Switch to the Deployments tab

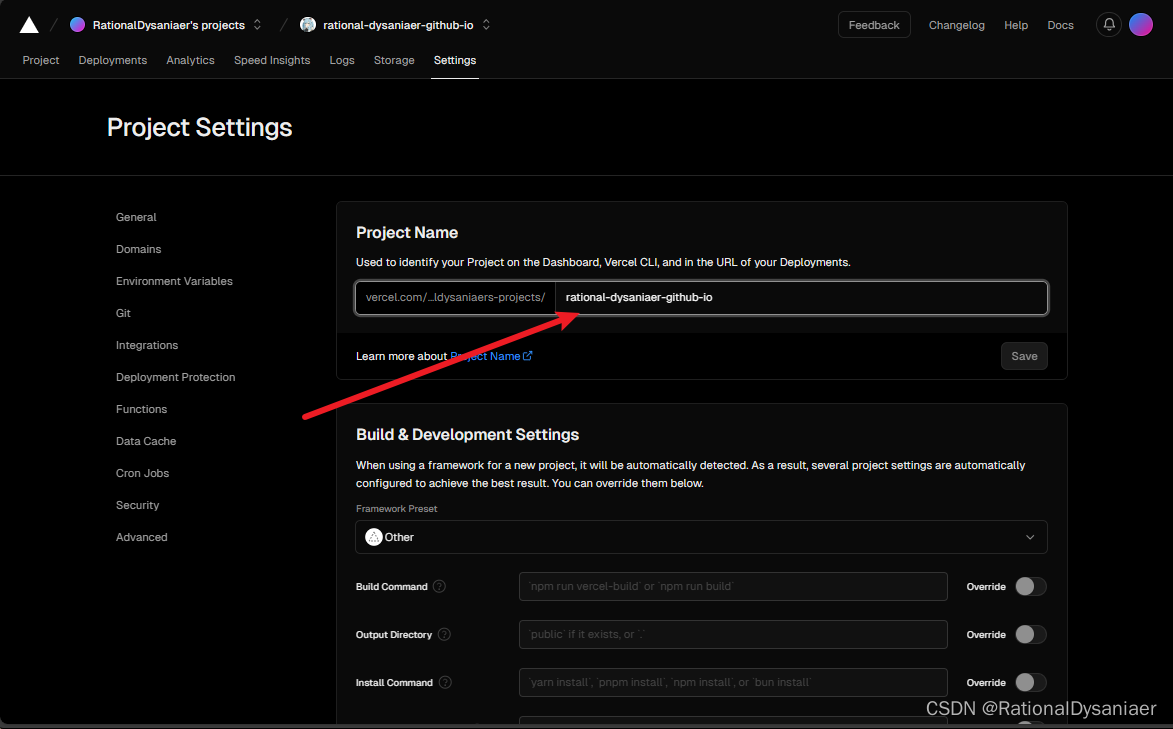click(112, 60)
